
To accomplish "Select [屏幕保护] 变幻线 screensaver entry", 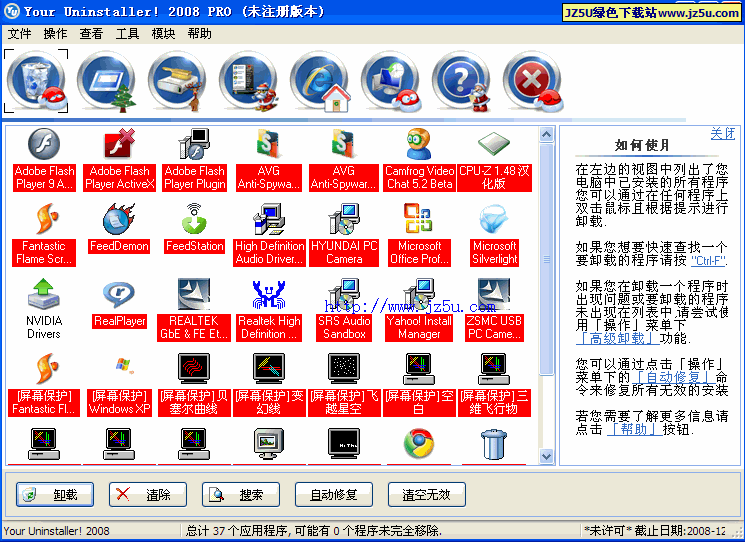I will 269,384.
